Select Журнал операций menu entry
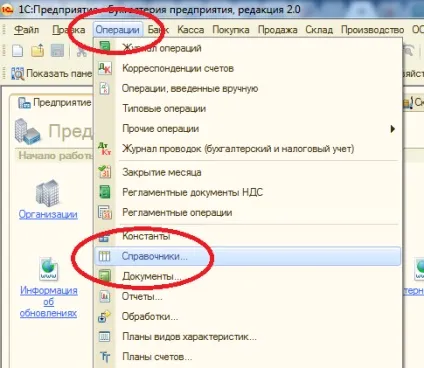424x368 pixels. 248,48
